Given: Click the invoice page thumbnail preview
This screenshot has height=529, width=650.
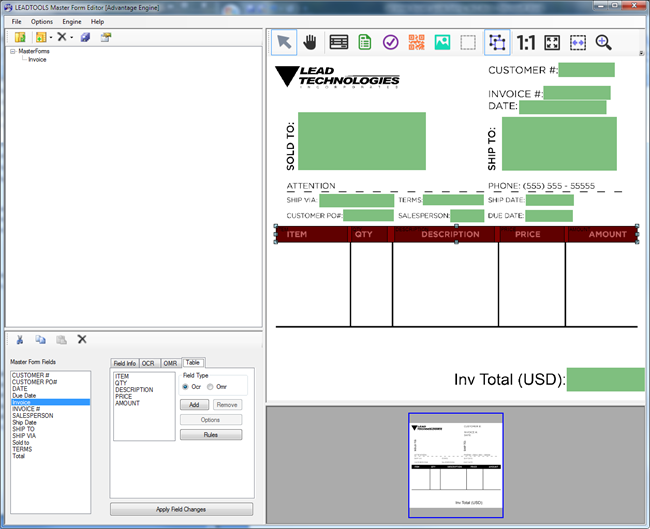Looking at the screenshot, I should point(455,465).
